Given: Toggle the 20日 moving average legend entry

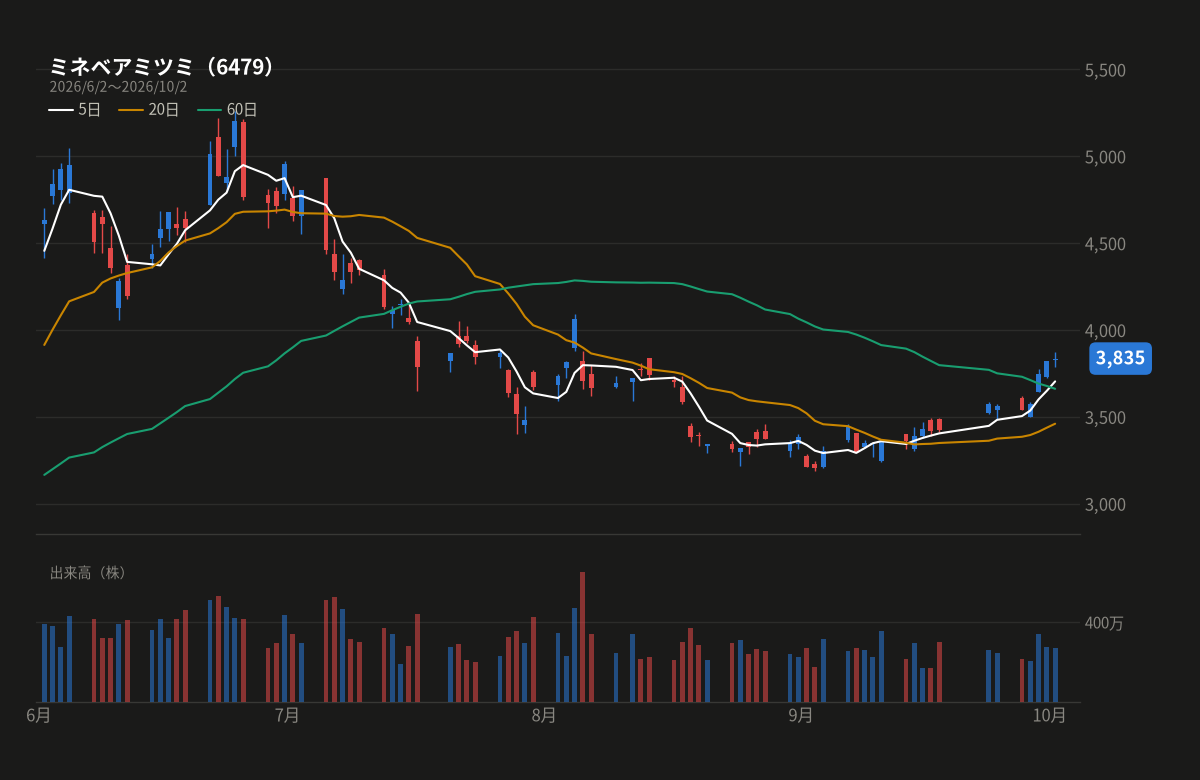Looking at the screenshot, I should [149, 109].
